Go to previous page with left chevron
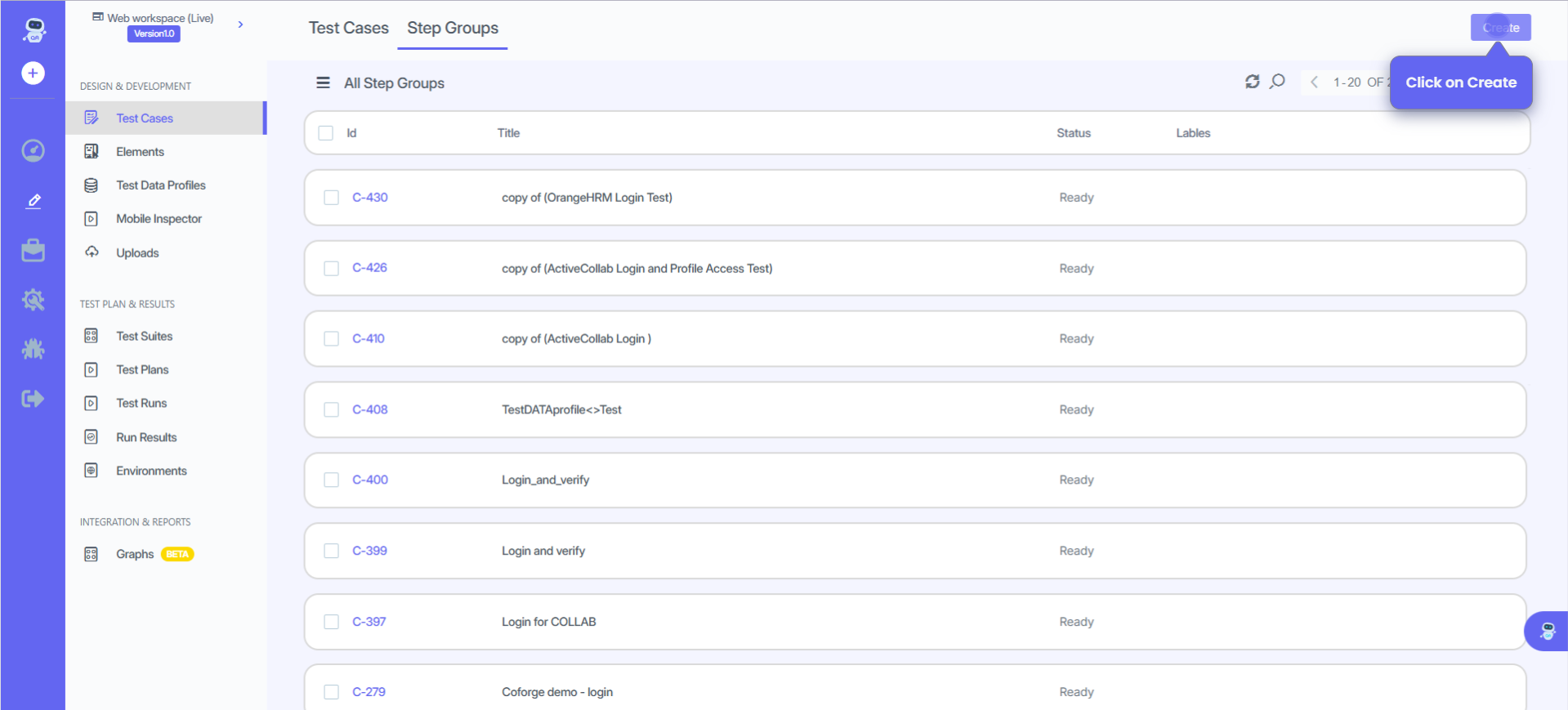 pos(1314,83)
